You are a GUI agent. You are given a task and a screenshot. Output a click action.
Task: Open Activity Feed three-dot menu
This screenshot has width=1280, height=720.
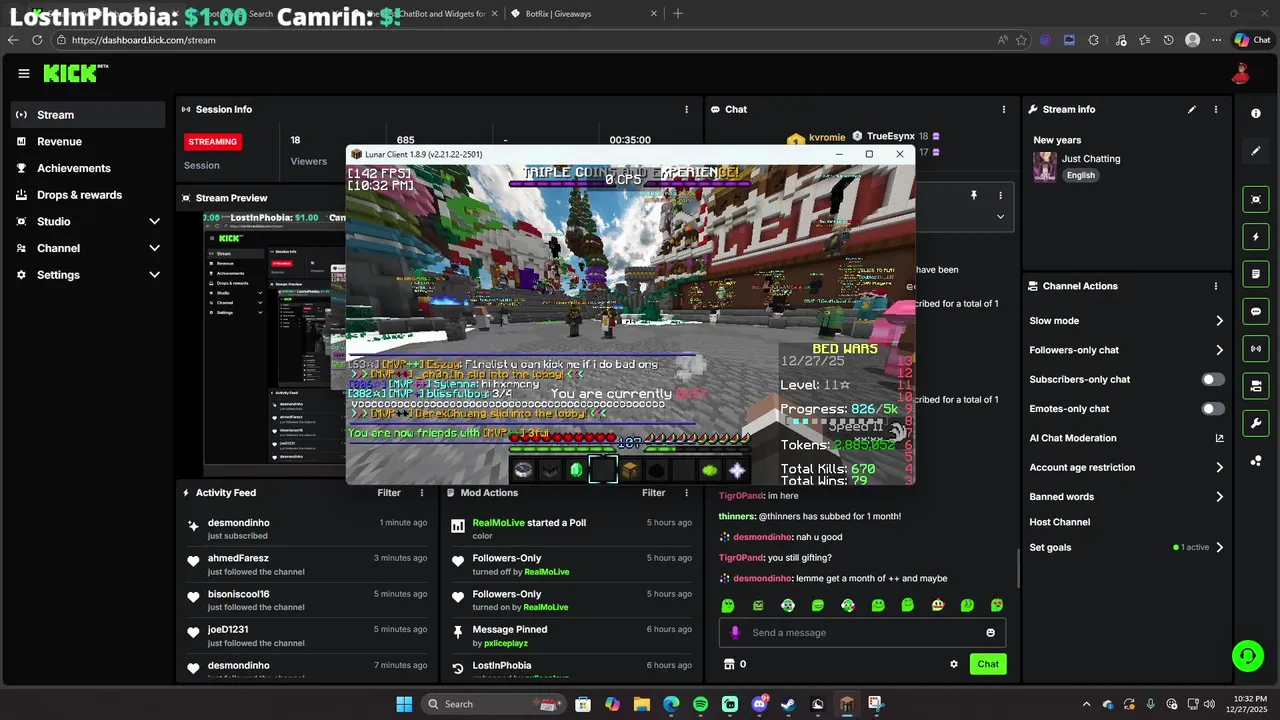pyautogui.click(x=422, y=493)
